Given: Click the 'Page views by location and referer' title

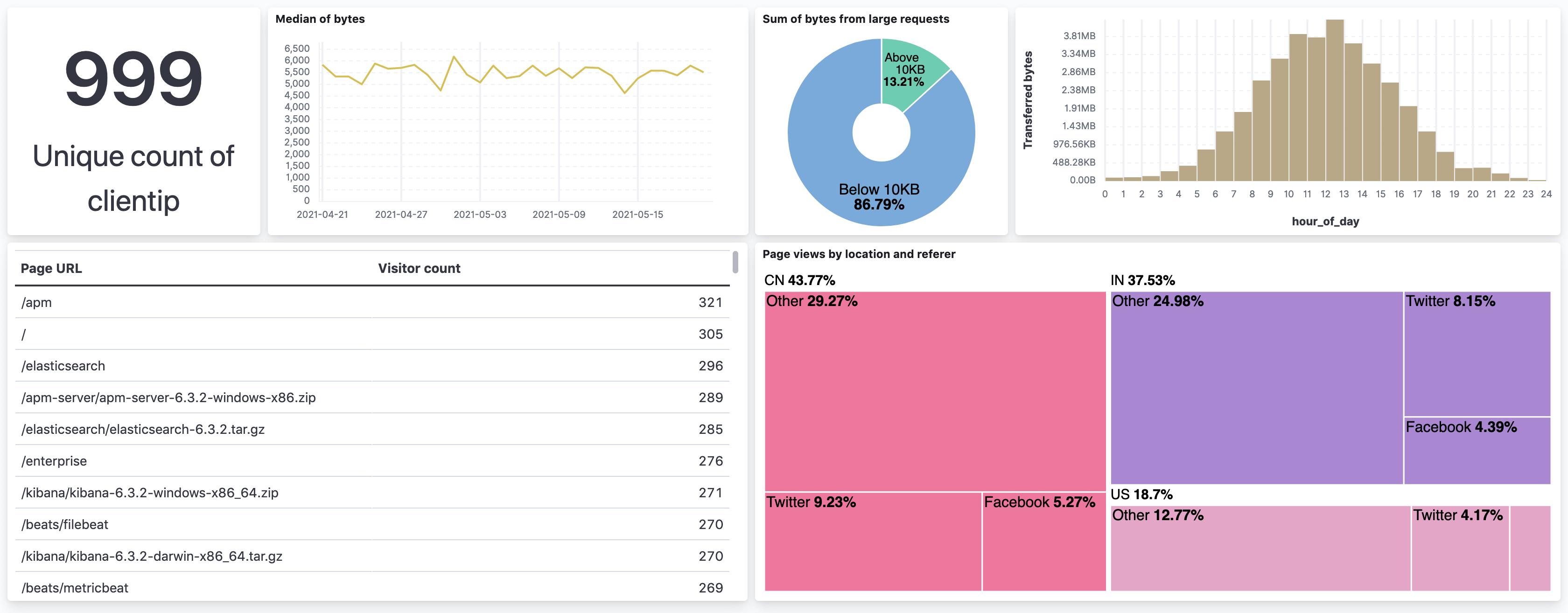Looking at the screenshot, I should [x=859, y=254].
